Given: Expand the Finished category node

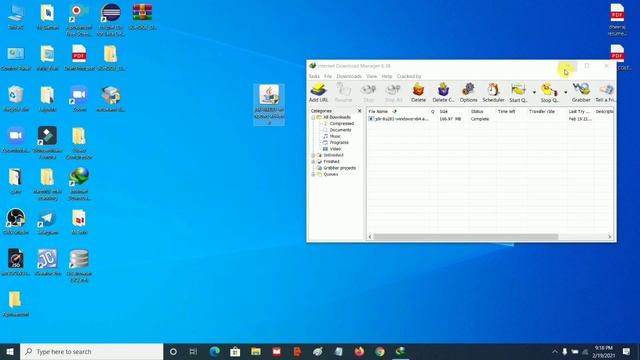Looking at the screenshot, I should (313, 162).
